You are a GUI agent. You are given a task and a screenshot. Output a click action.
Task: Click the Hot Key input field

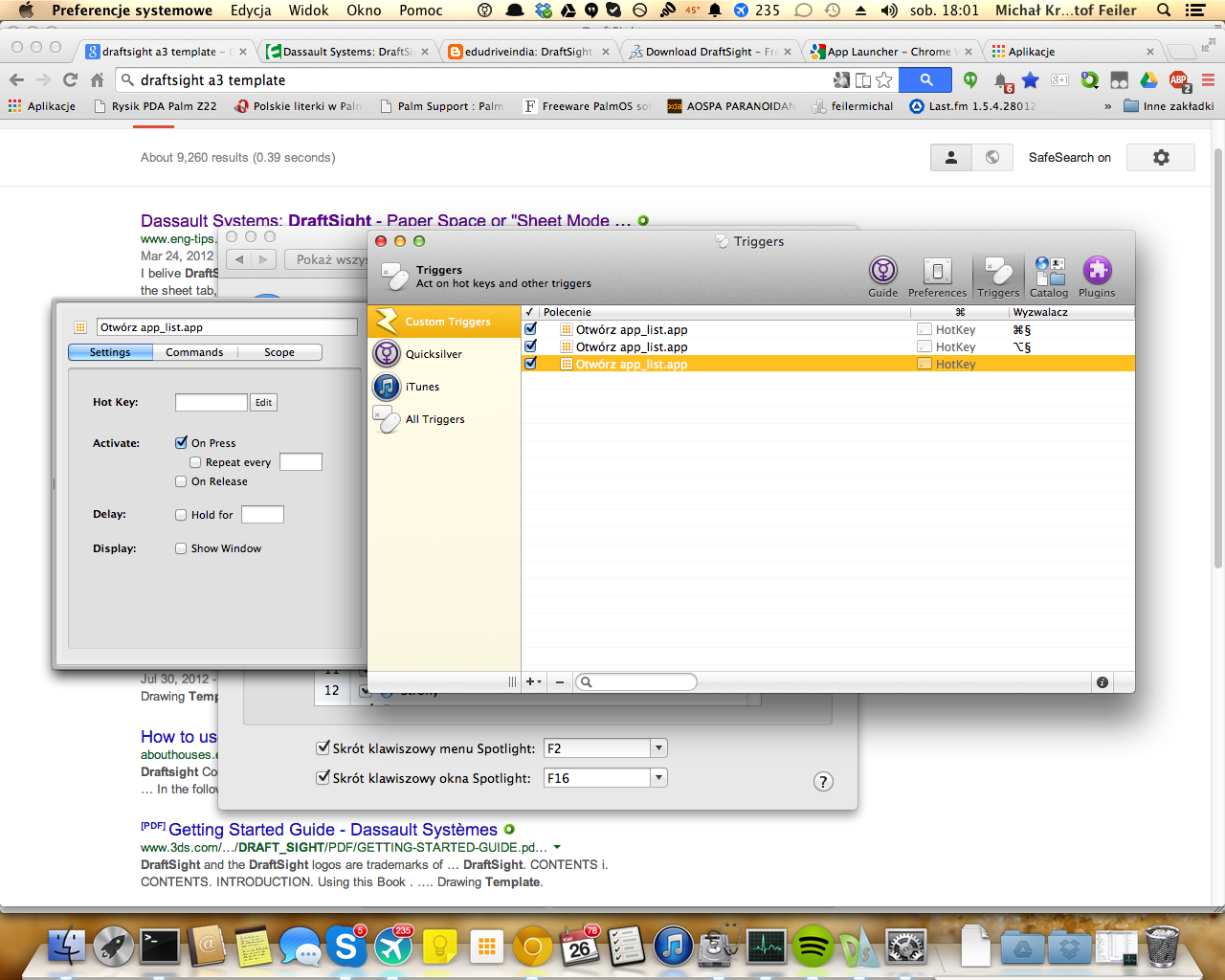coord(212,403)
